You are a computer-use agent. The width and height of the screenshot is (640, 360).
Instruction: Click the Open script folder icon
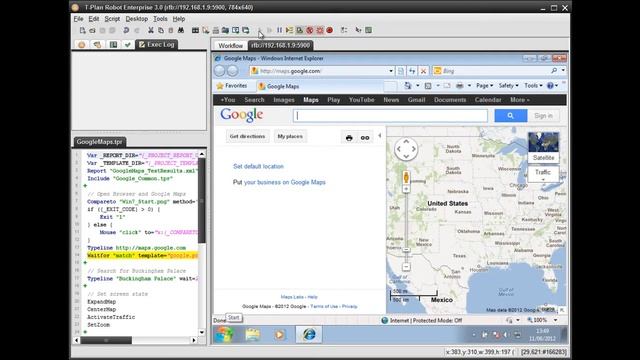[92, 30]
